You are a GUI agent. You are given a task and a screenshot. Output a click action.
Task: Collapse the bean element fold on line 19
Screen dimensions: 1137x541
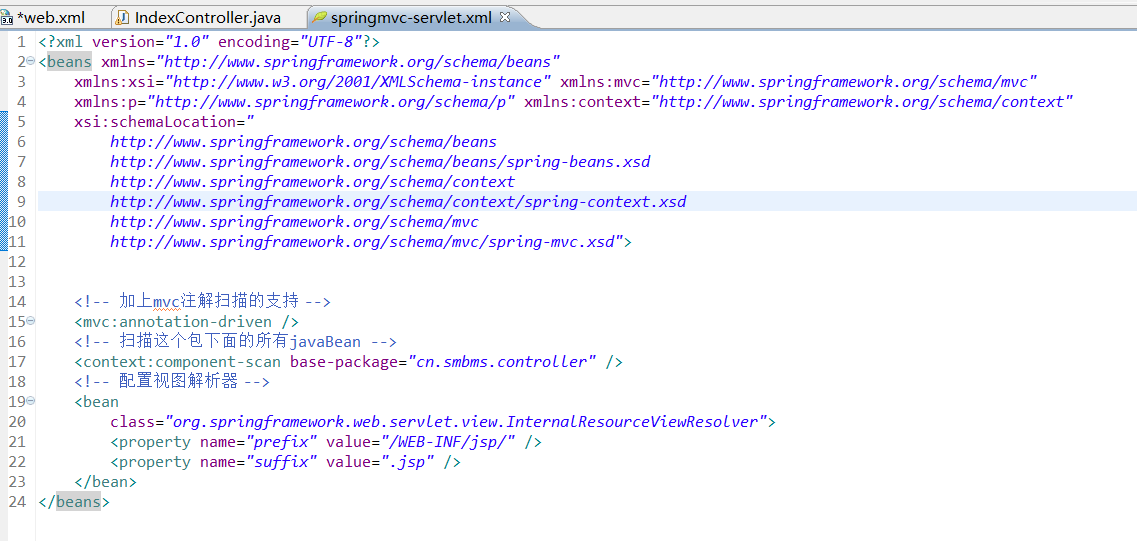tap(31, 401)
